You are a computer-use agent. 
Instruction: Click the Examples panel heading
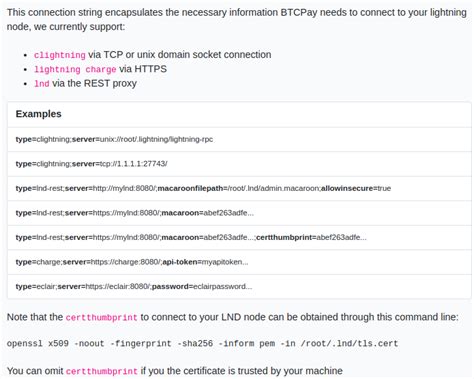(x=39, y=114)
